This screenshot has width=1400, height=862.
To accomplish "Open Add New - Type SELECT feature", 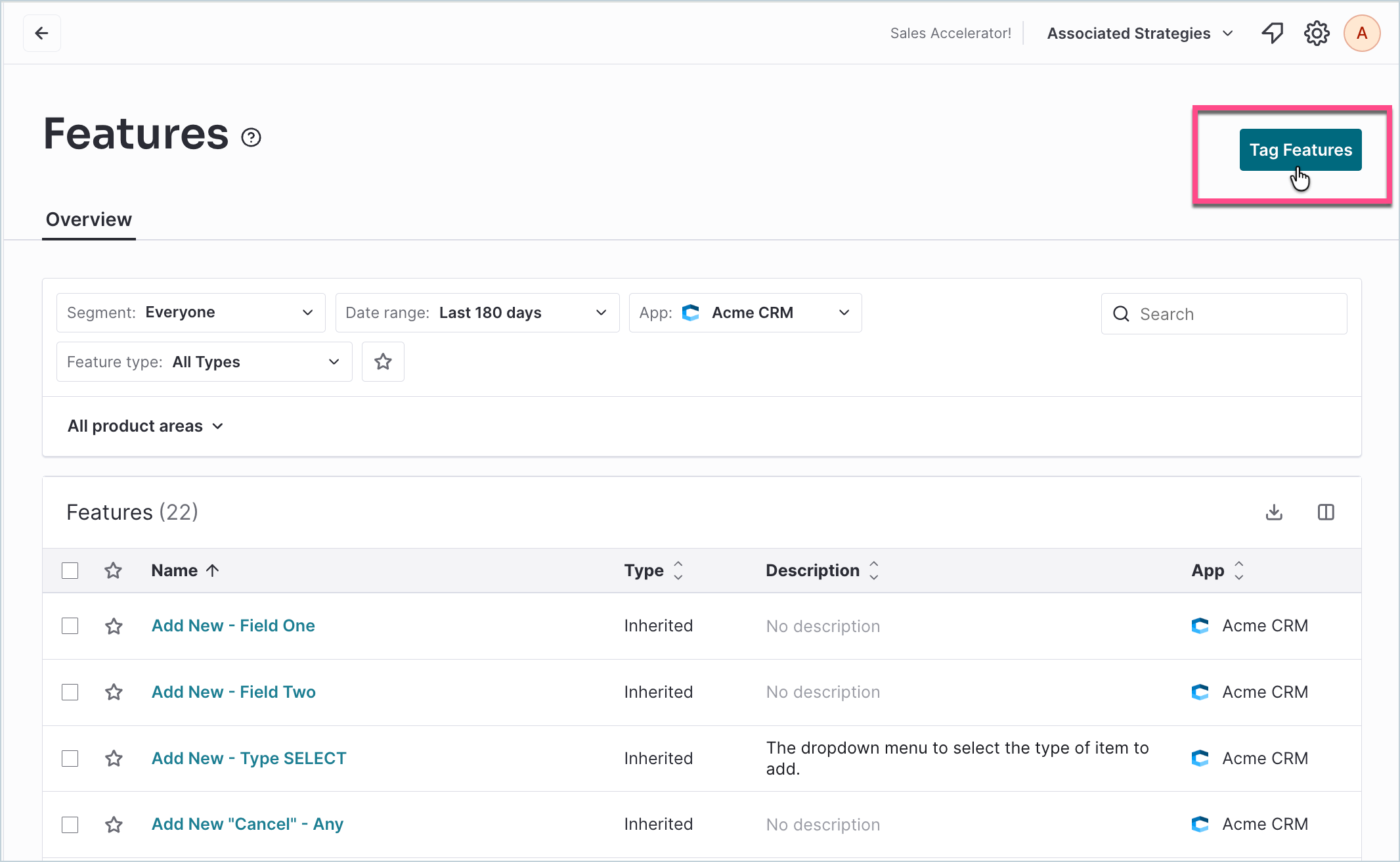I will tap(249, 758).
